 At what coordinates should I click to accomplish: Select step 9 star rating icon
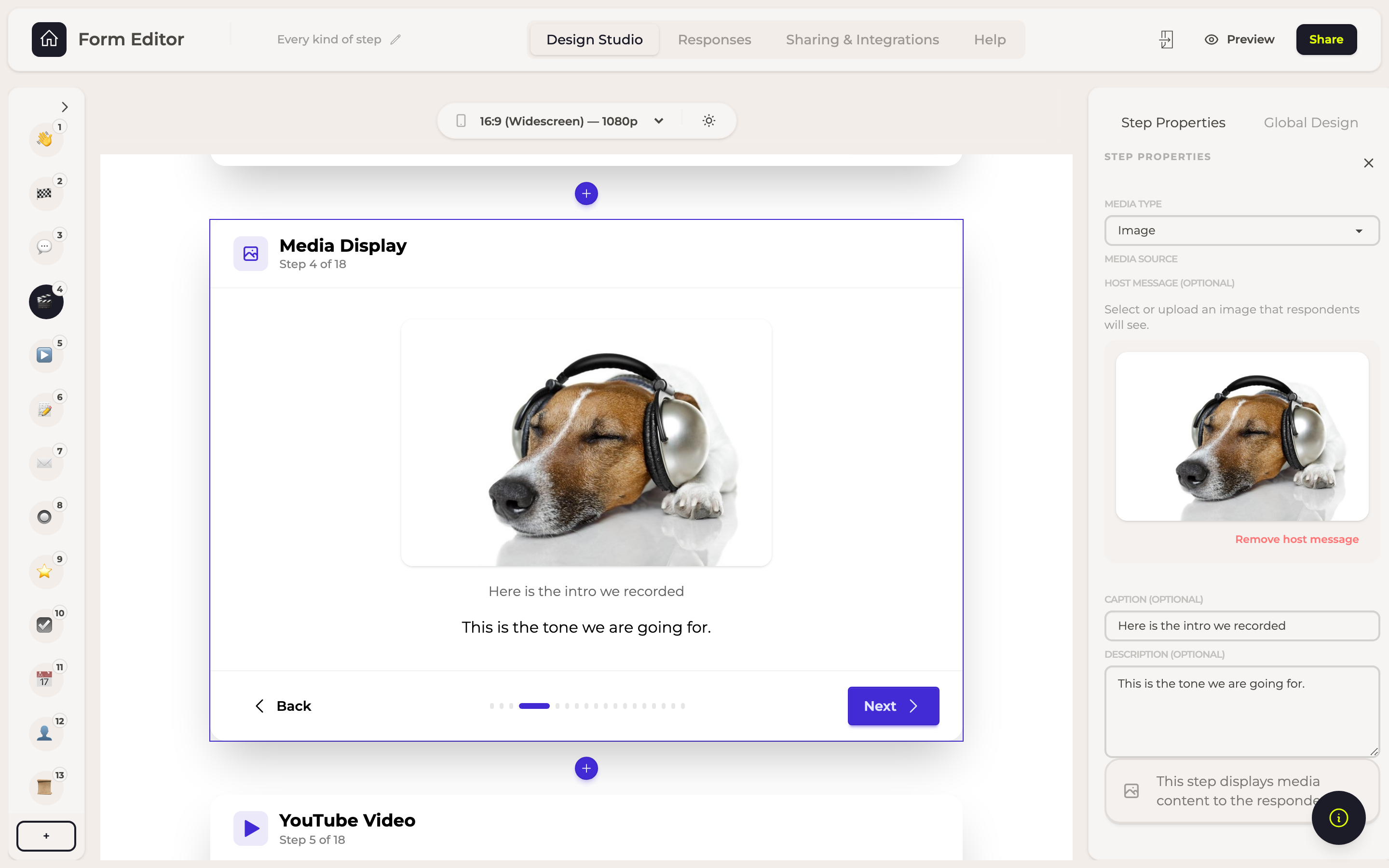coord(45,571)
